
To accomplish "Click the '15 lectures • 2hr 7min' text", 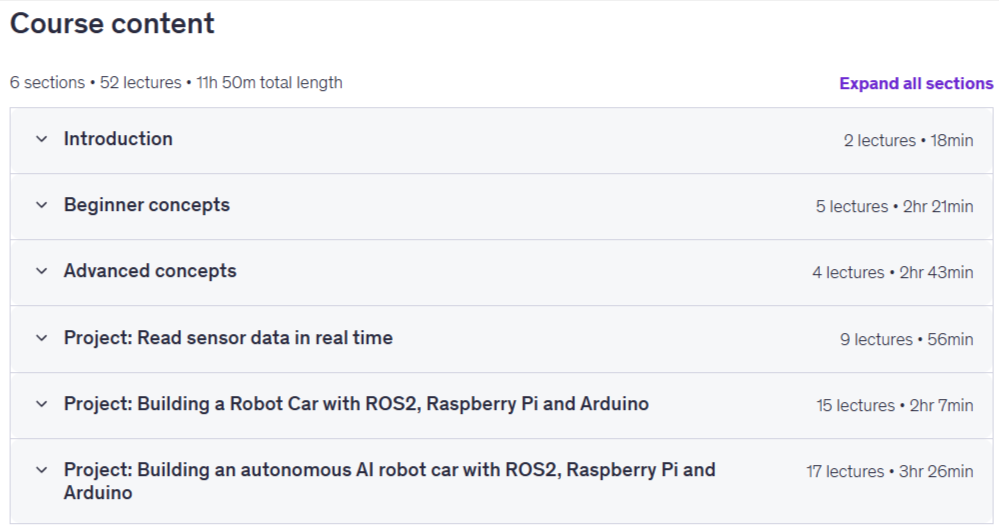I will tap(895, 406).
